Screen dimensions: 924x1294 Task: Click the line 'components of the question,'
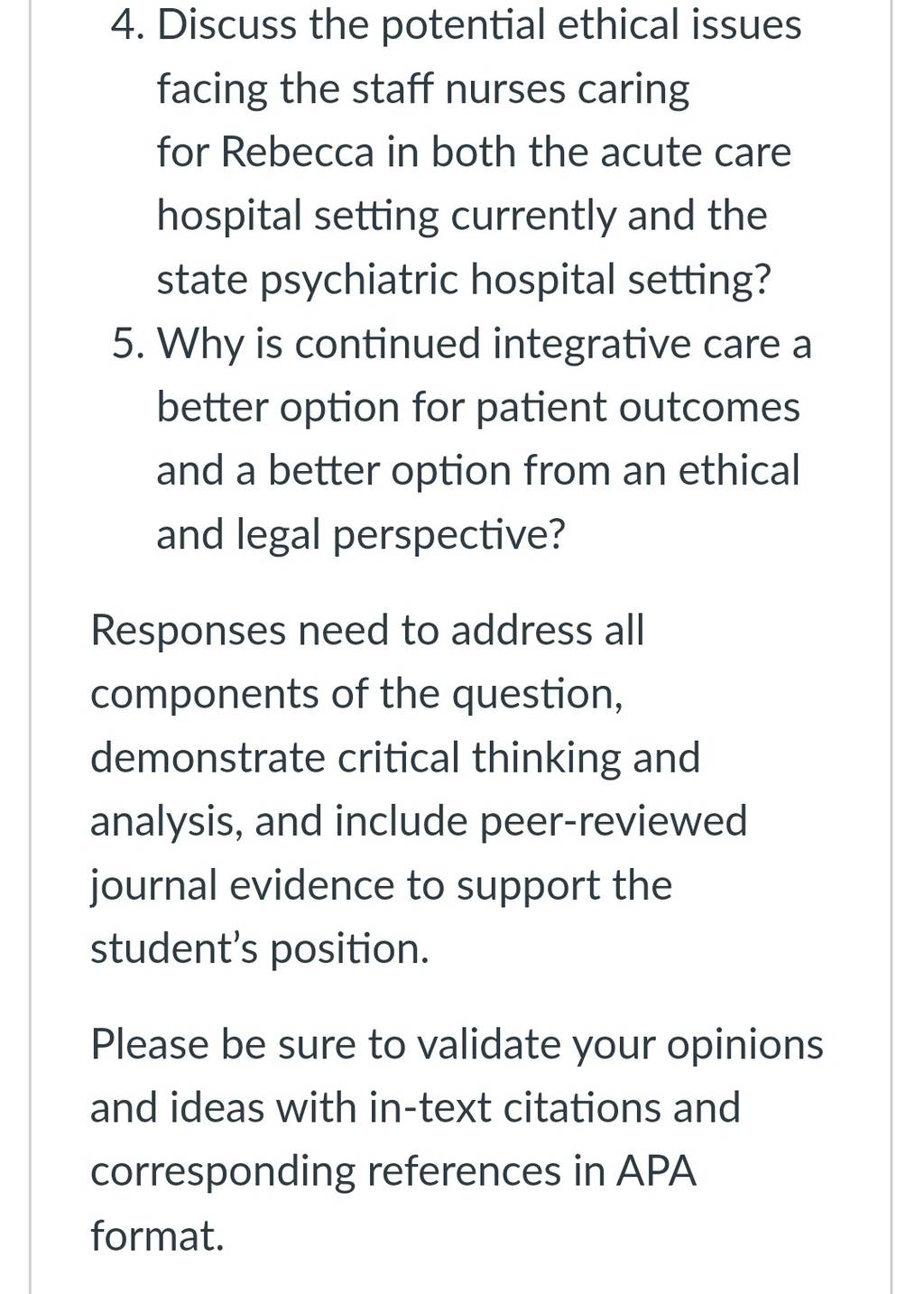click(356, 694)
